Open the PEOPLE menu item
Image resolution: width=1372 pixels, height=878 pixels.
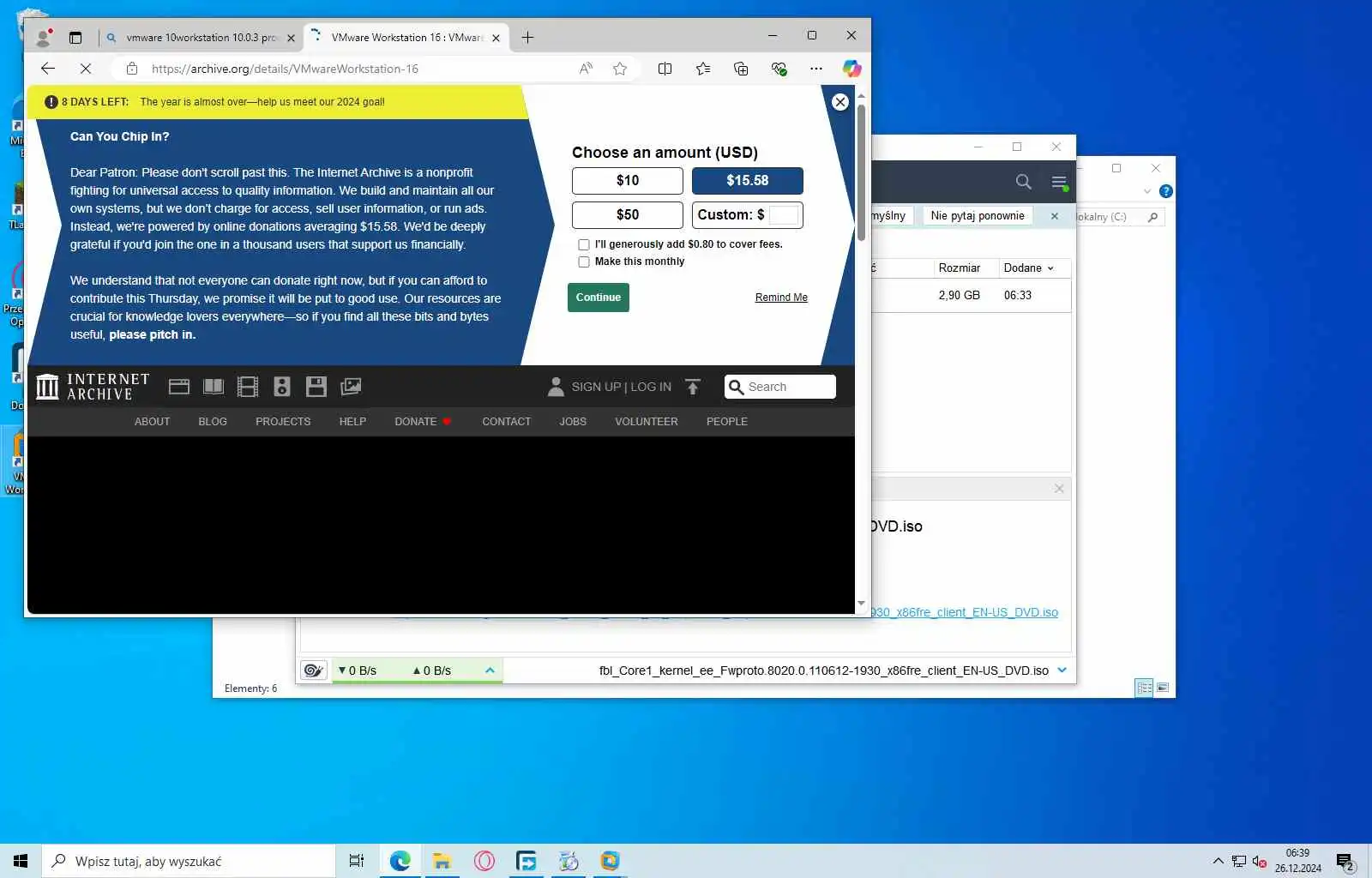coord(727,422)
